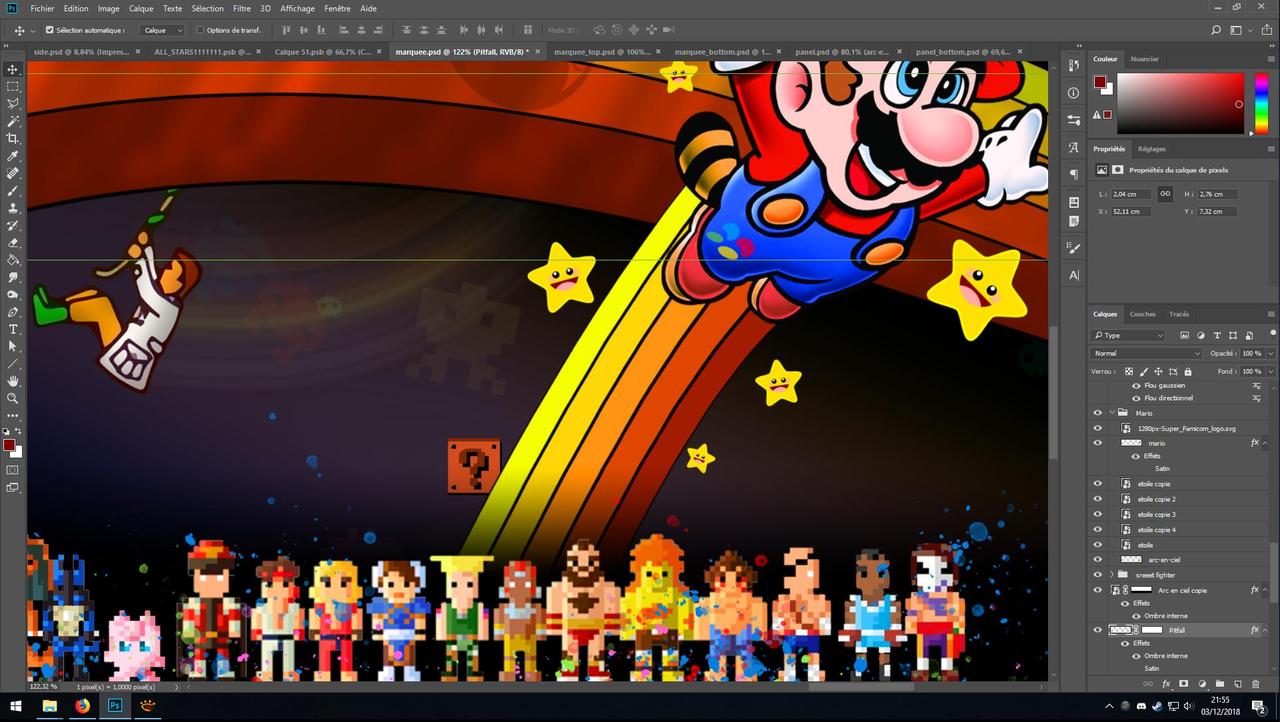Select the Paint Bucket tool
The height and width of the screenshot is (722, 1280).
coord(13,260)
